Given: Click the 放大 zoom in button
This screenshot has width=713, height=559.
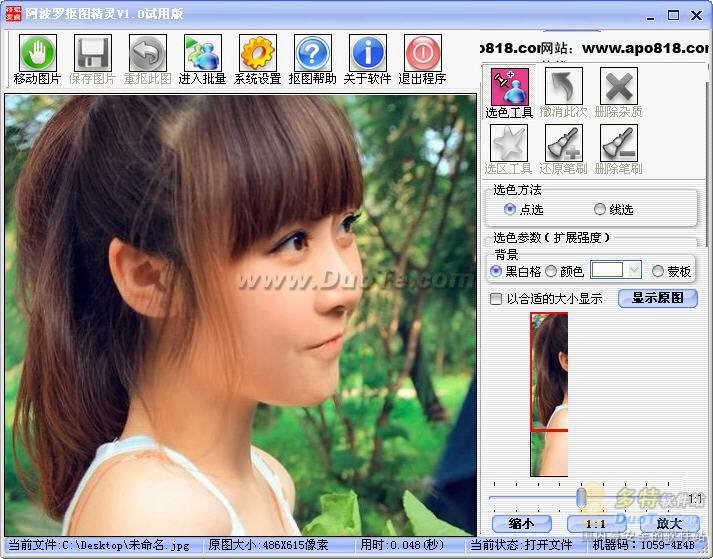Looking at the screenshot, I should [669, 524].
